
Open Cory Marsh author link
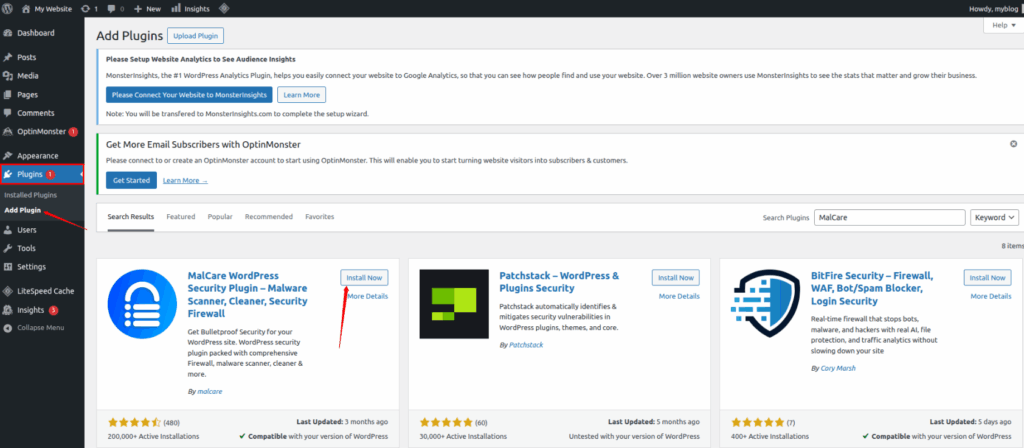(x=837, y=368)
